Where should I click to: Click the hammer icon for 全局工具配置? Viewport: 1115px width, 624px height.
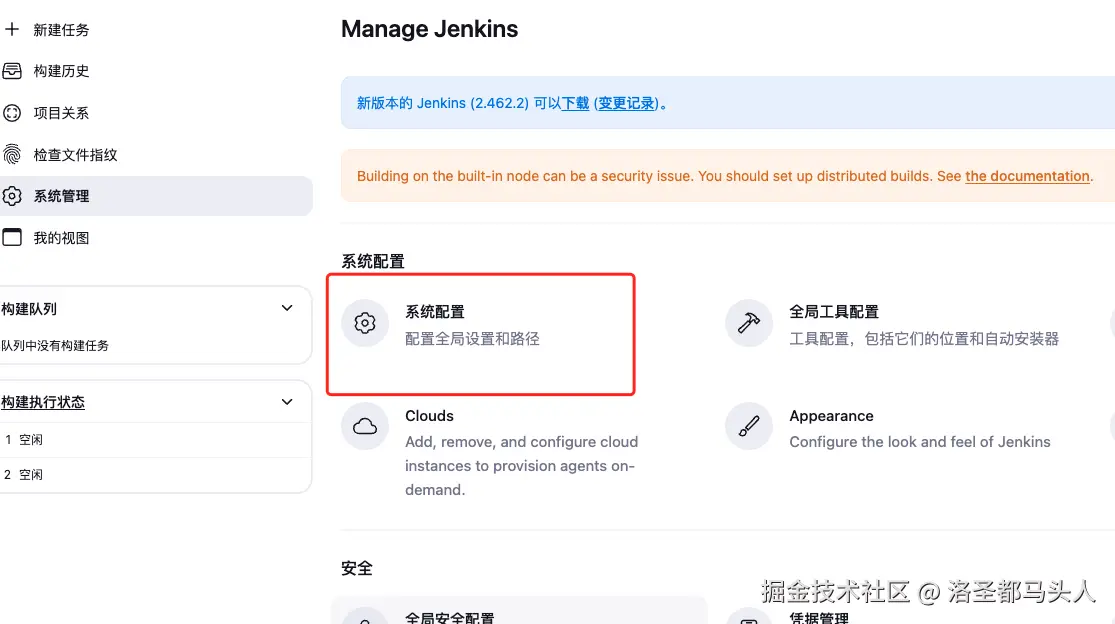749,323
